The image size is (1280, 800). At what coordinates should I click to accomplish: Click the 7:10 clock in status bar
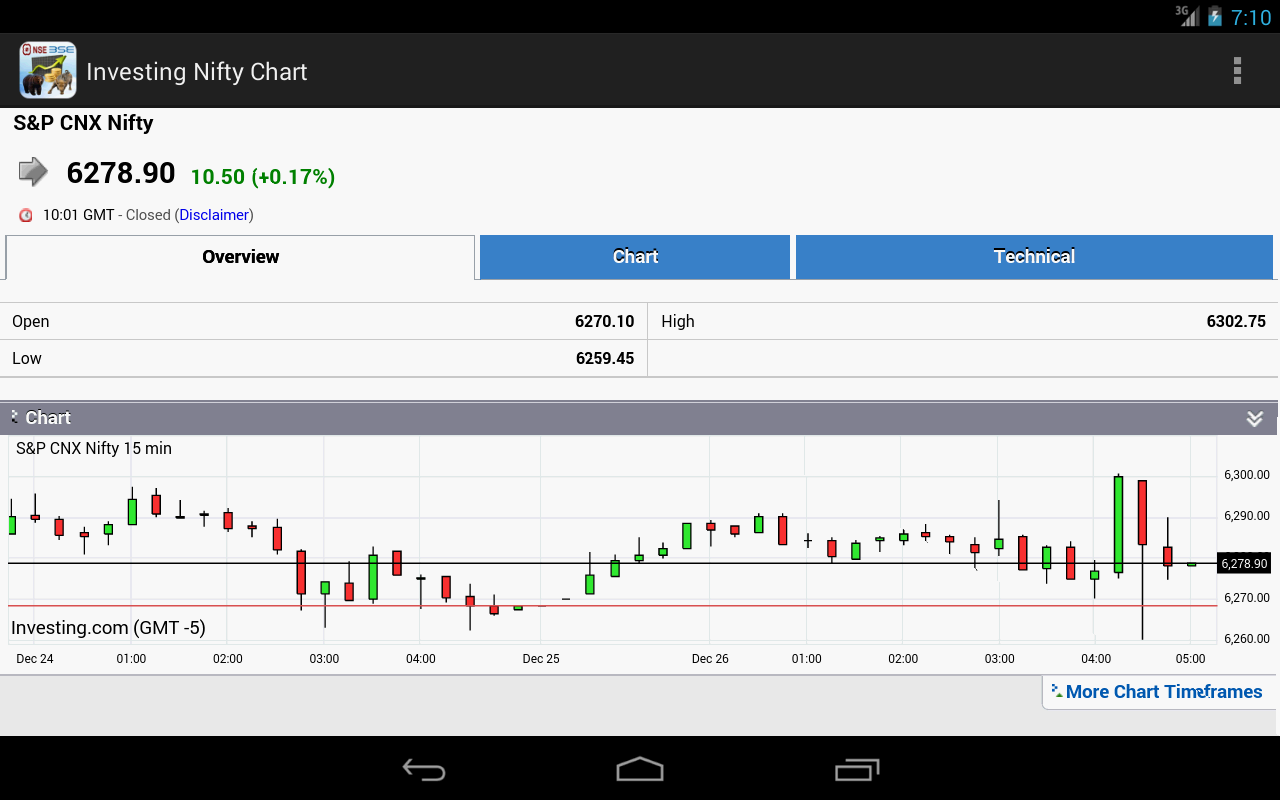(1251, 17)
